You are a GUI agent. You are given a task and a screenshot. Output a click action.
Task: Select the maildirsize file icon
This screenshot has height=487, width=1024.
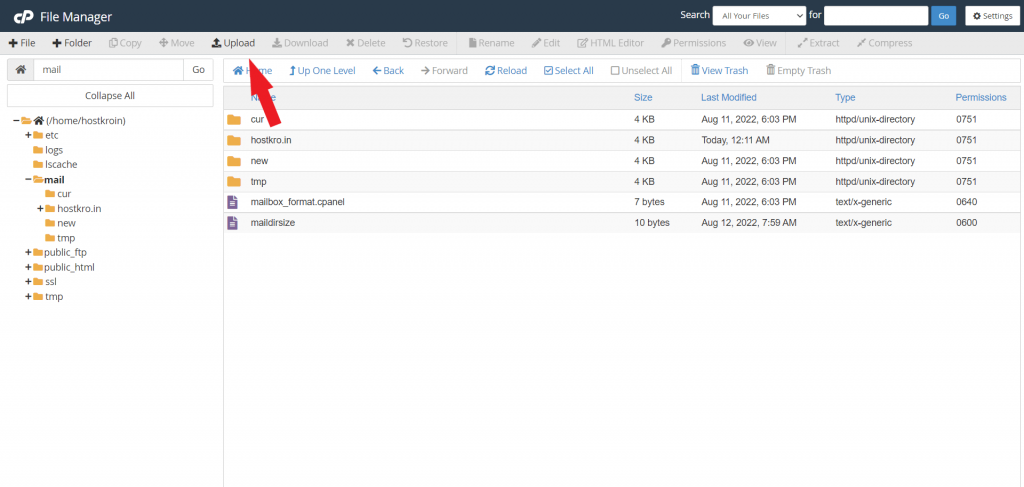[232, 223]
